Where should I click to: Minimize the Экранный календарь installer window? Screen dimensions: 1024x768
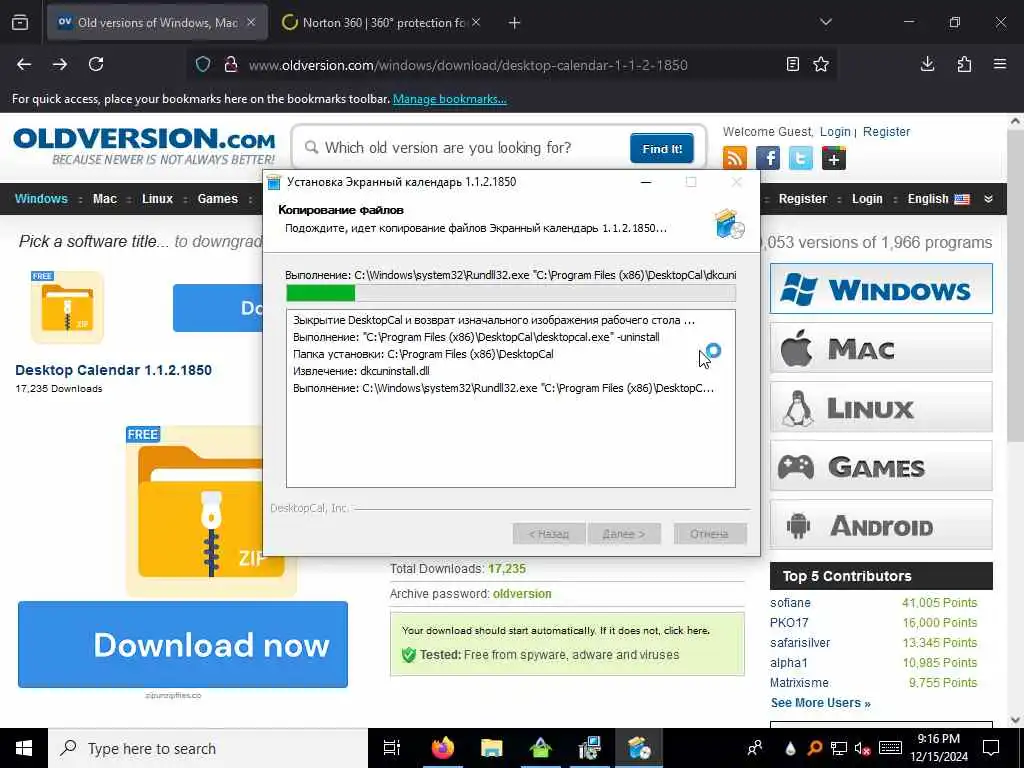tap(646, 182)
